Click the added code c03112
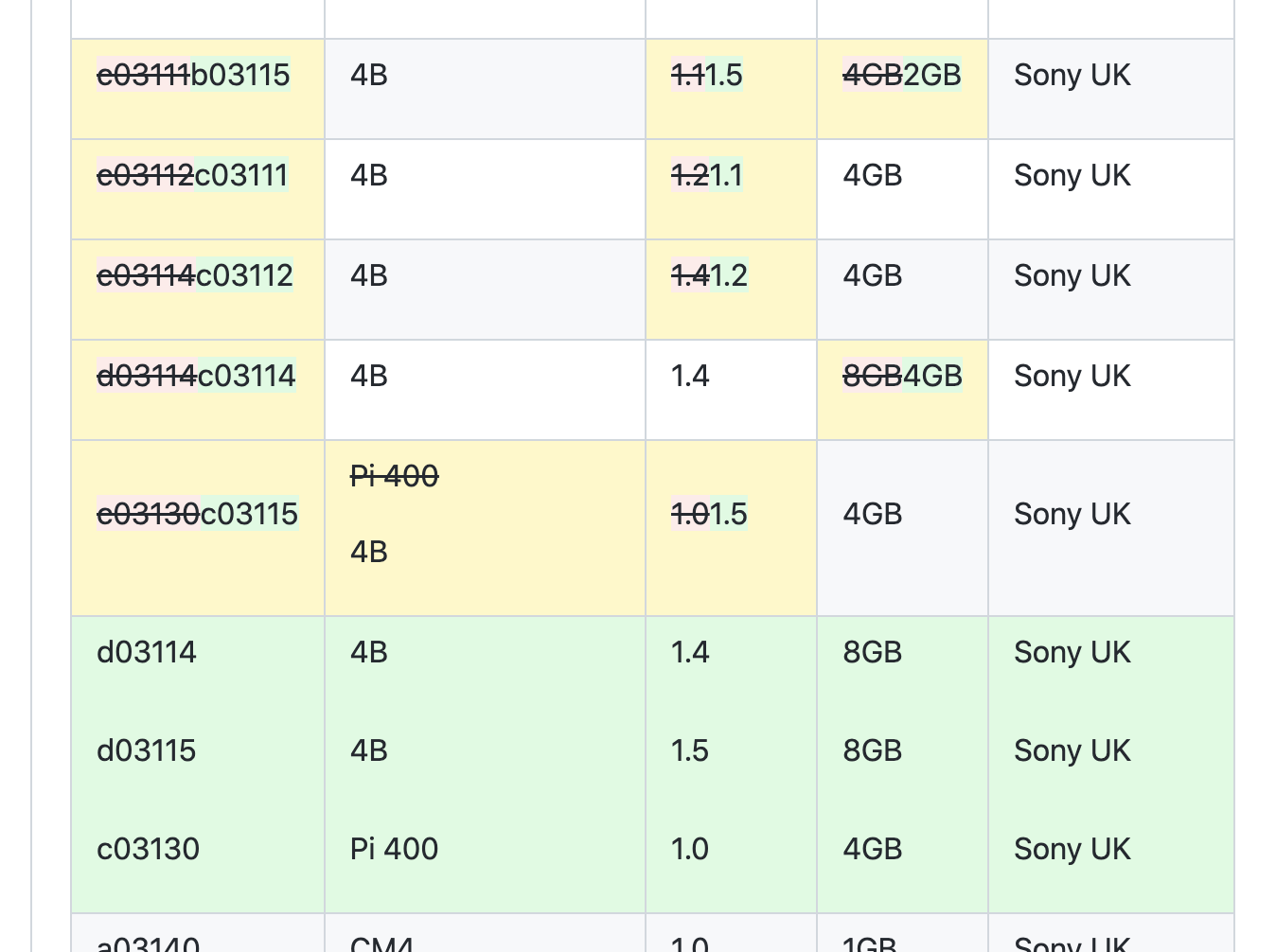Viewport: 1276px width, 952px height. click(245, 275)
